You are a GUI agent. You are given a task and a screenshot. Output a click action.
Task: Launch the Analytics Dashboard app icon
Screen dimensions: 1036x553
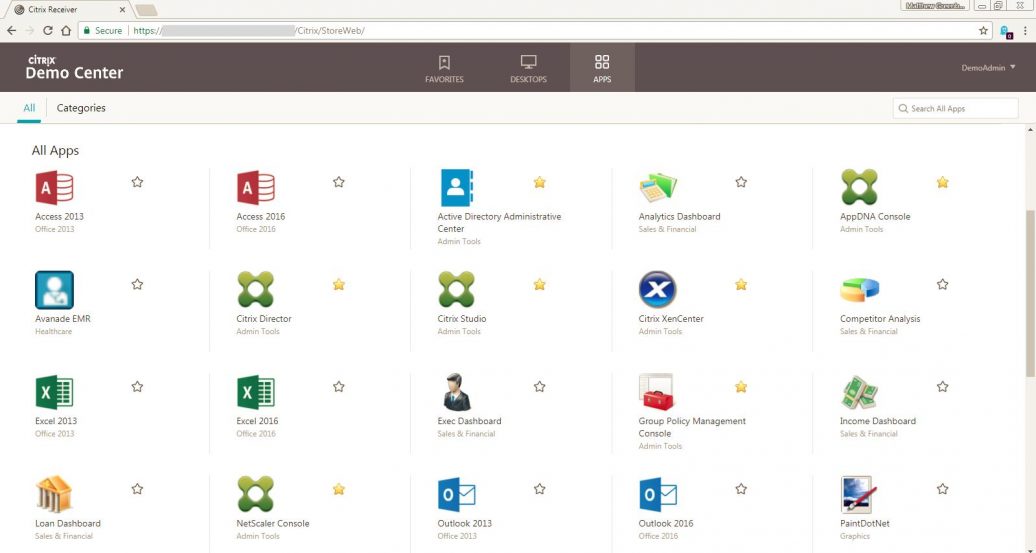658,188
